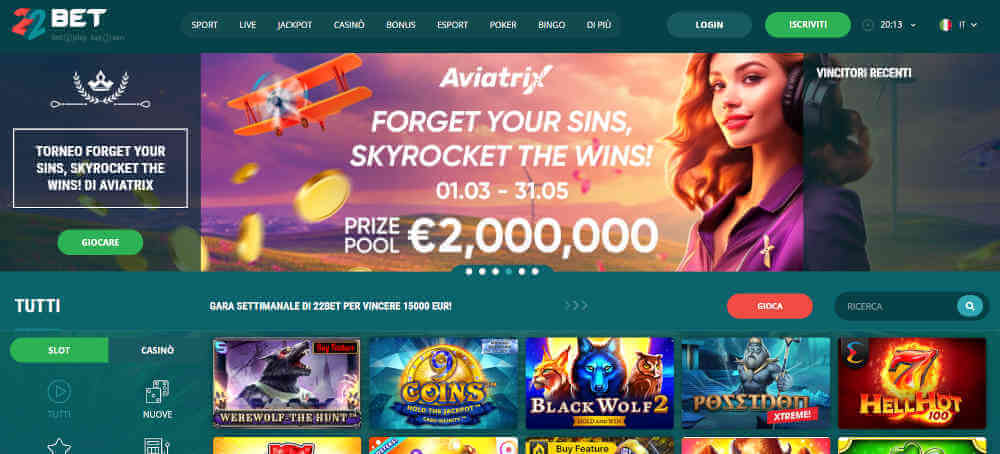Select the first banner carousel dot
The image size is (1000, 454).
coord(469,272)
